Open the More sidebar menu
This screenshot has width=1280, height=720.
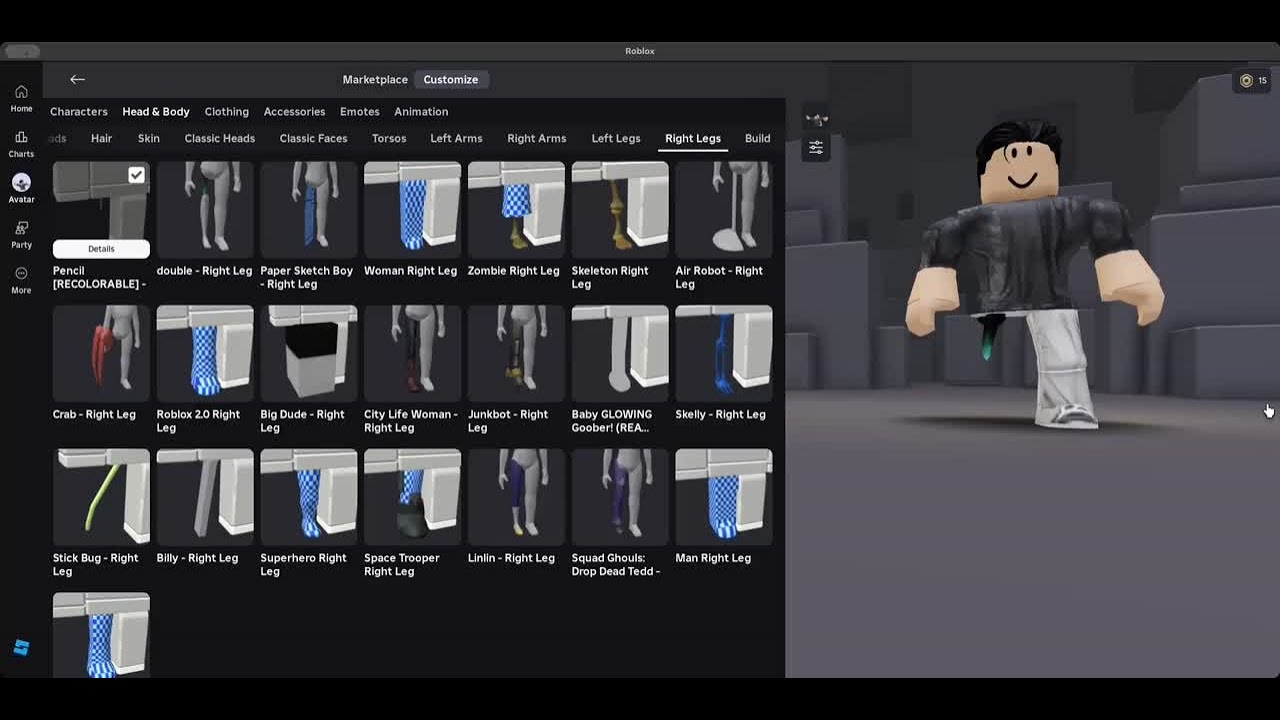point(21,280)
